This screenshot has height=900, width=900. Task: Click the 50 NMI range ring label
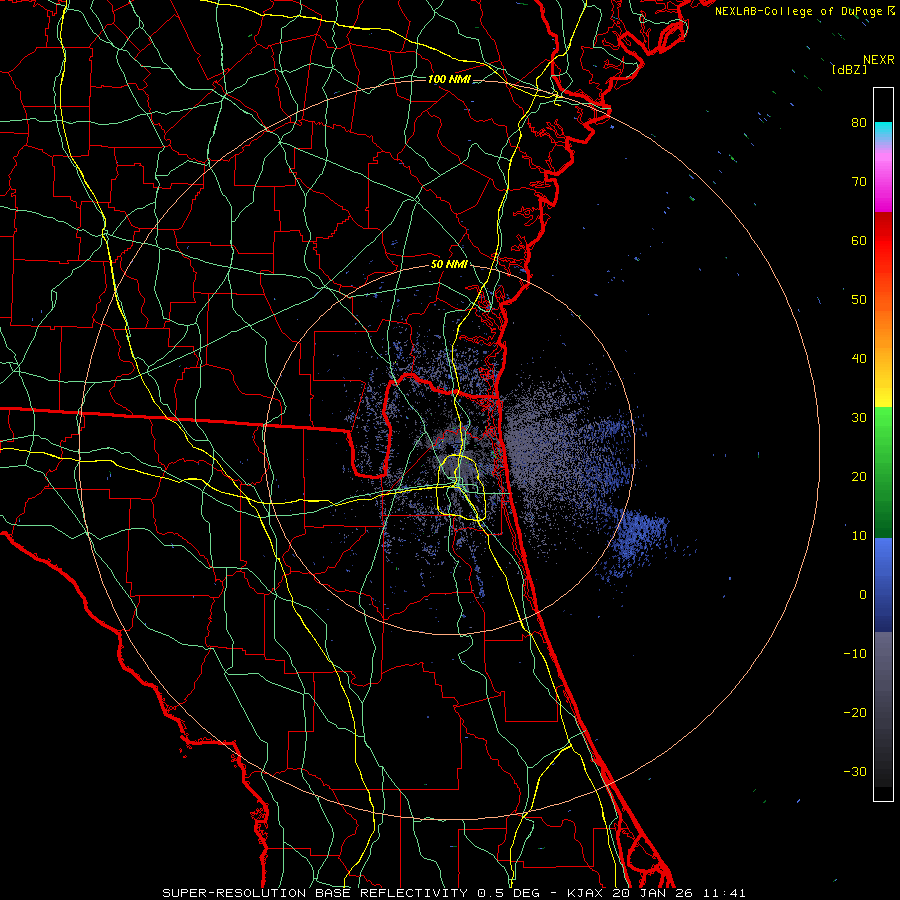[449, 265]
